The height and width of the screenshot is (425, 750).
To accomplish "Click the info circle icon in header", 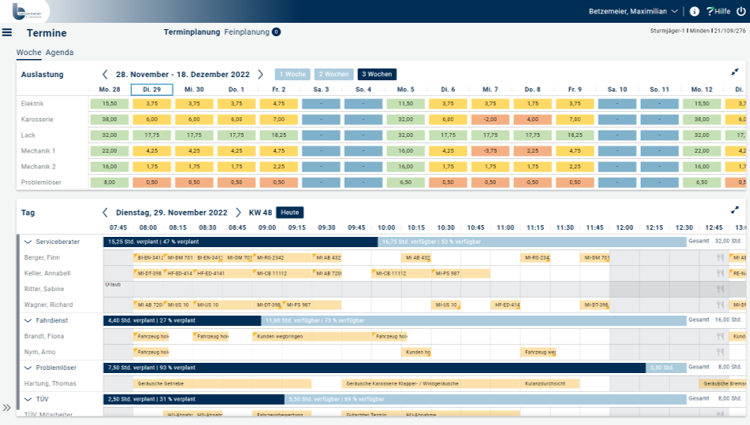I will (x=695, y=11).
